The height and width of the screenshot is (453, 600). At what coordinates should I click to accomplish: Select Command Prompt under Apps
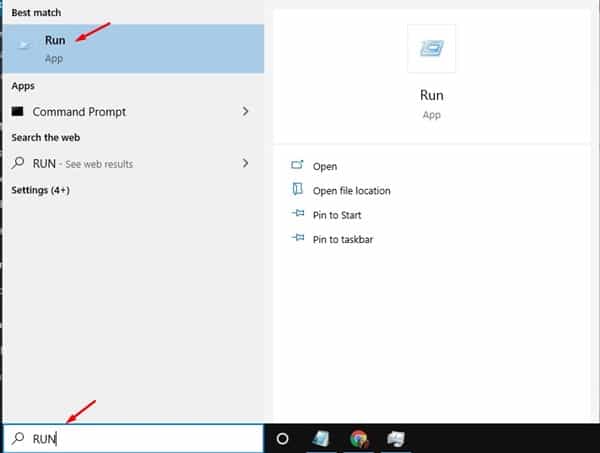click(x=133, y=112)
